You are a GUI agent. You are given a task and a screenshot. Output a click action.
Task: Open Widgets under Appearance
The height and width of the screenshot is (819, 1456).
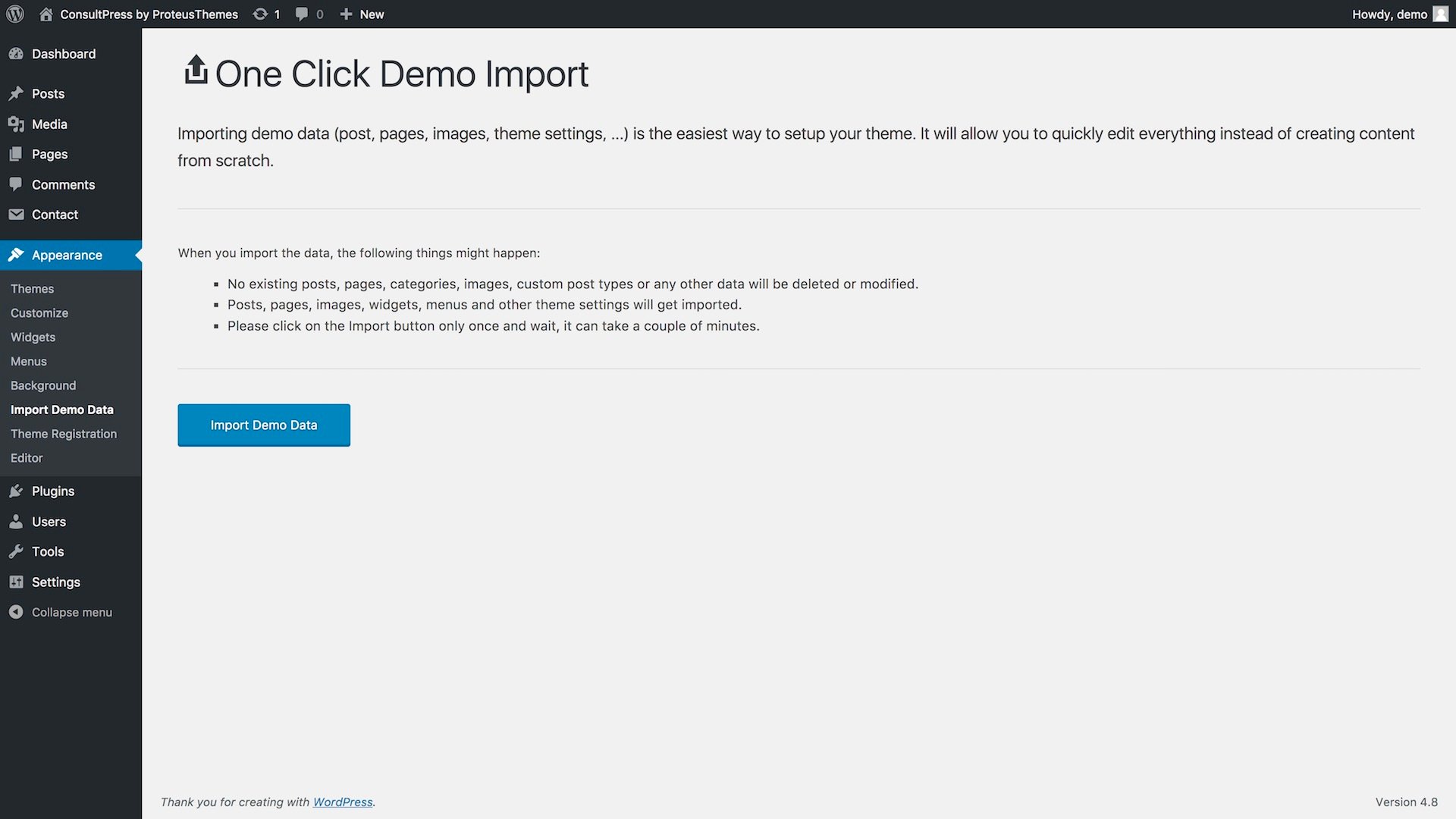coord(33,337)
